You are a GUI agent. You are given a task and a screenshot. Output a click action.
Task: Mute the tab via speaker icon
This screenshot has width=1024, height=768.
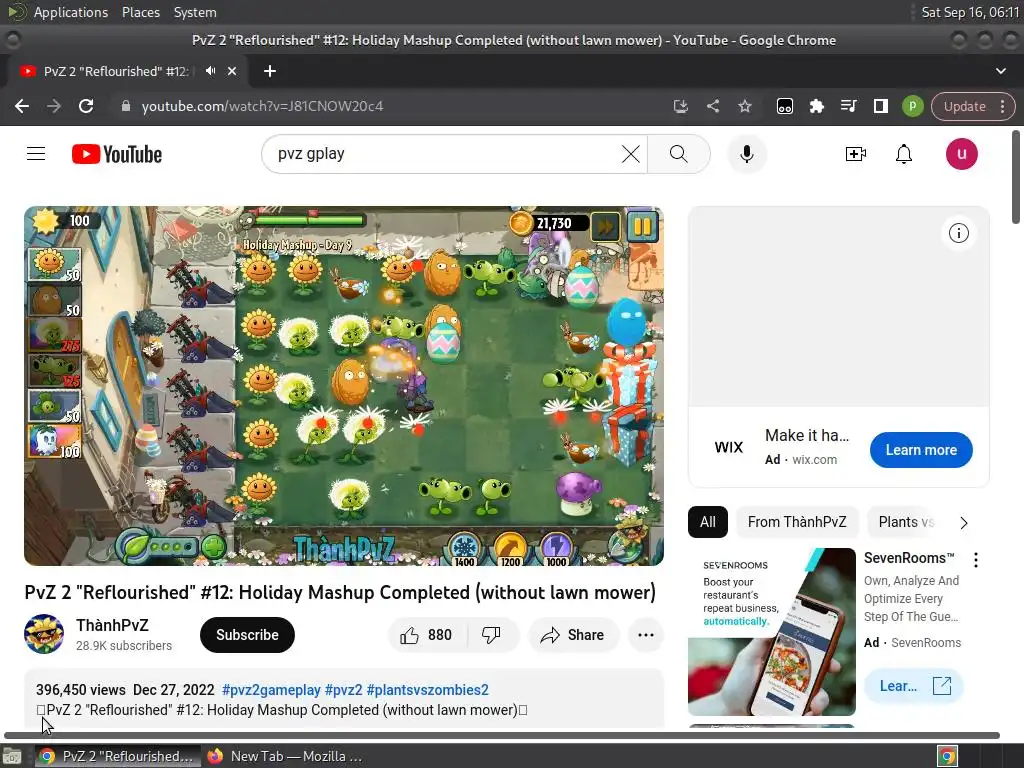pyautogui.click(x=210, y=71)
